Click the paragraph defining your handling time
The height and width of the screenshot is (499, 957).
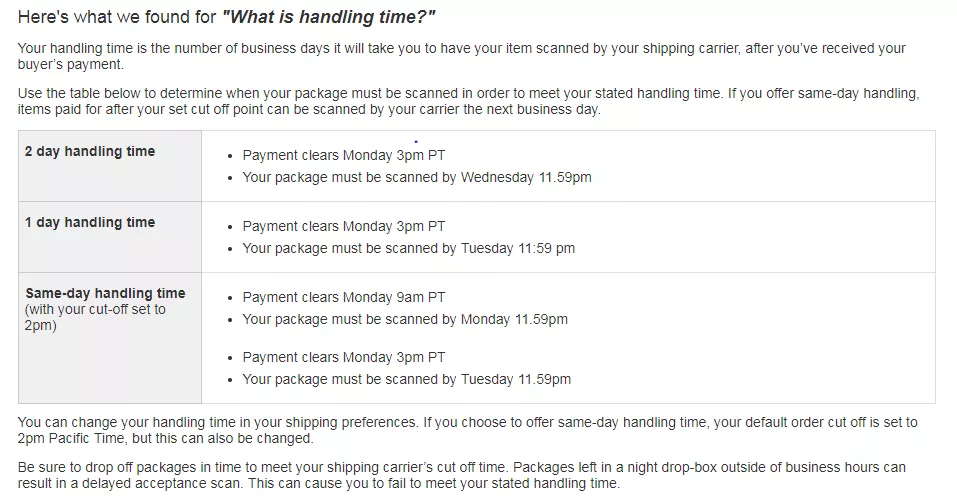pyautogui.click(x=460, y=56)
